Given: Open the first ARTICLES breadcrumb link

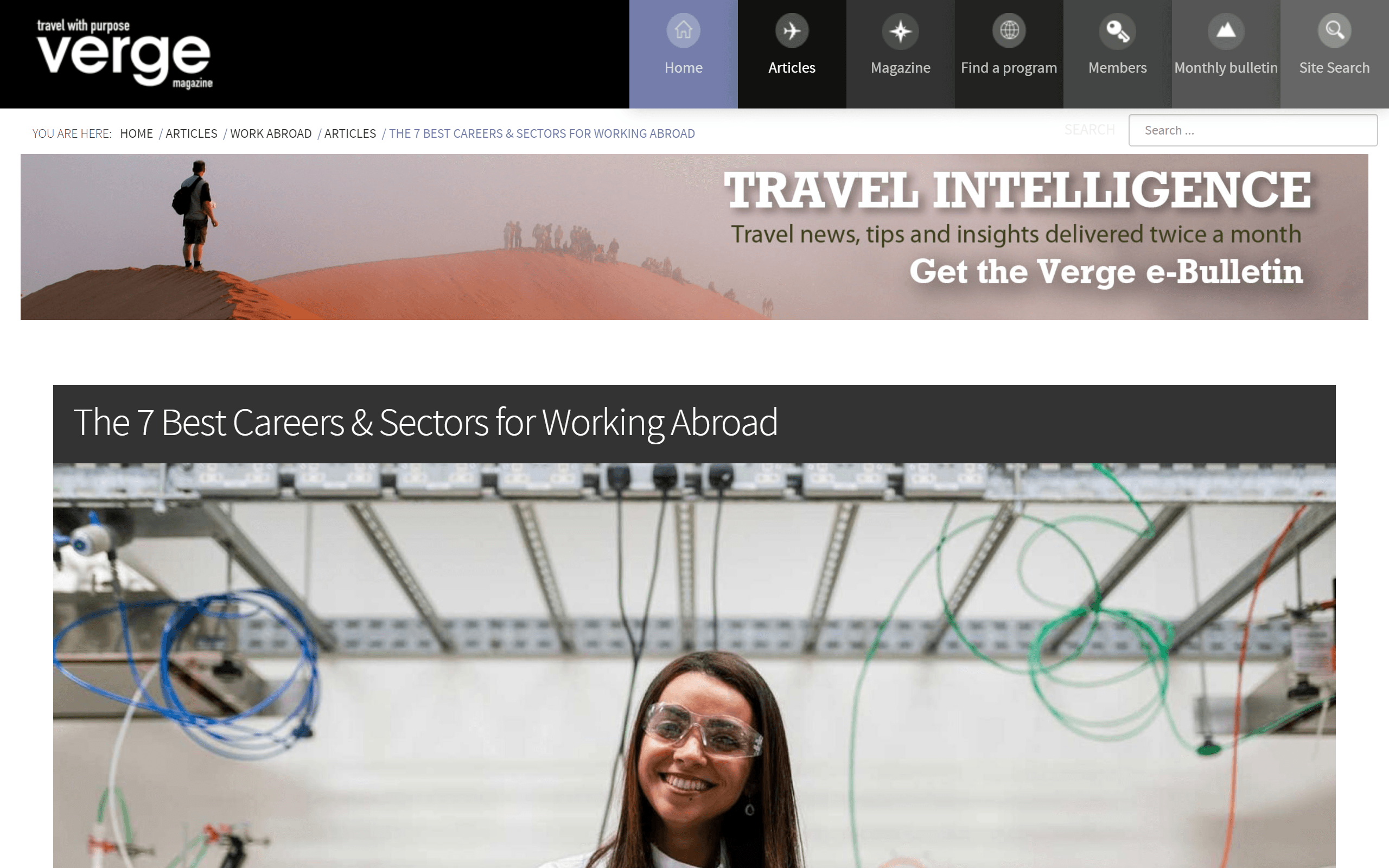Looking at the screenshot, I should 192,133.
